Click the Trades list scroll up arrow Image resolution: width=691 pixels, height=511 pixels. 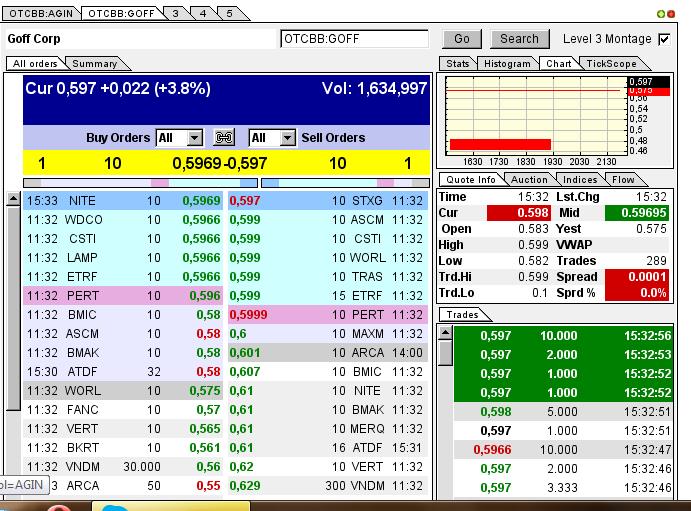click(446, 332)
